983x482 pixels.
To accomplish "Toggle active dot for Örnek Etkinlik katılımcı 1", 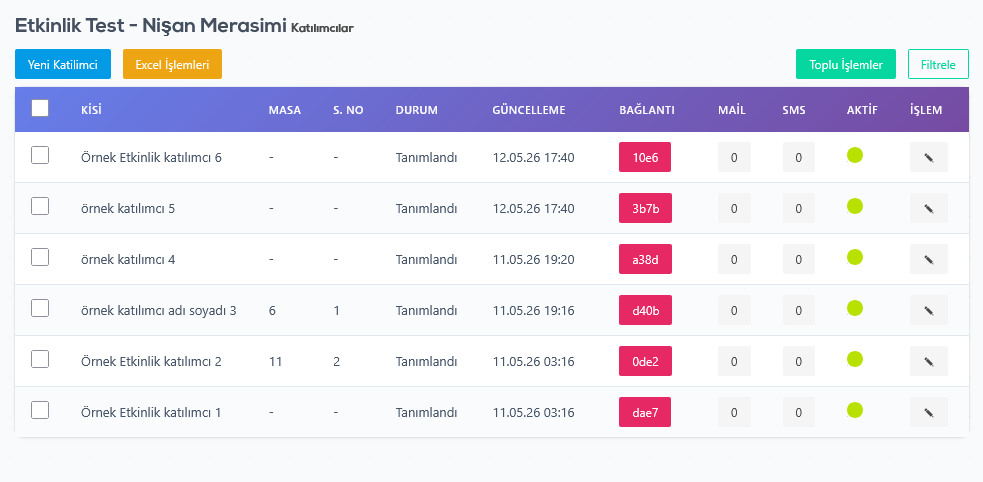I will [x=854, y=410].
